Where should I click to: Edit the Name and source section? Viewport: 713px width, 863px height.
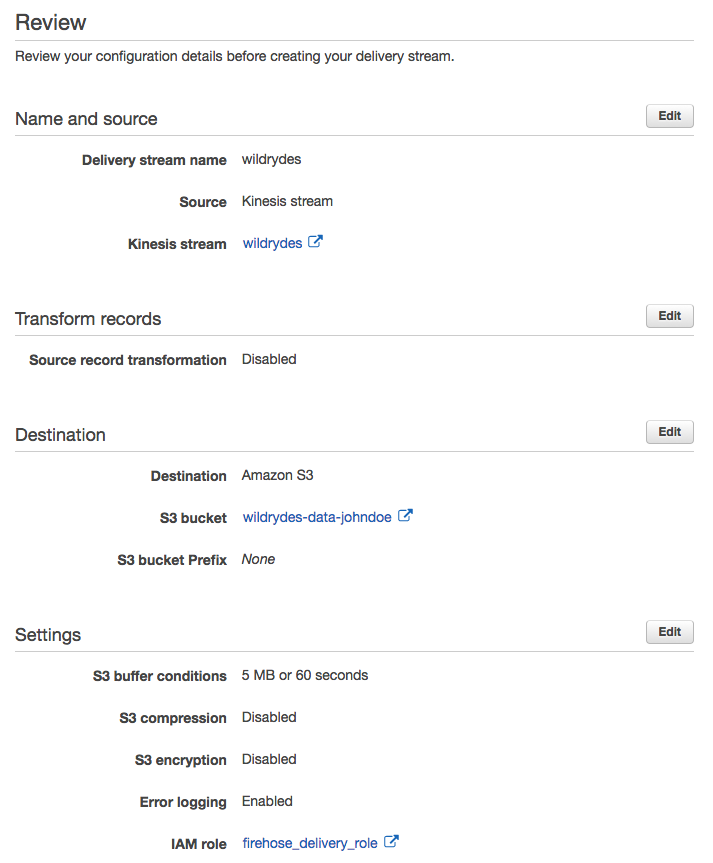click(670, 116)
